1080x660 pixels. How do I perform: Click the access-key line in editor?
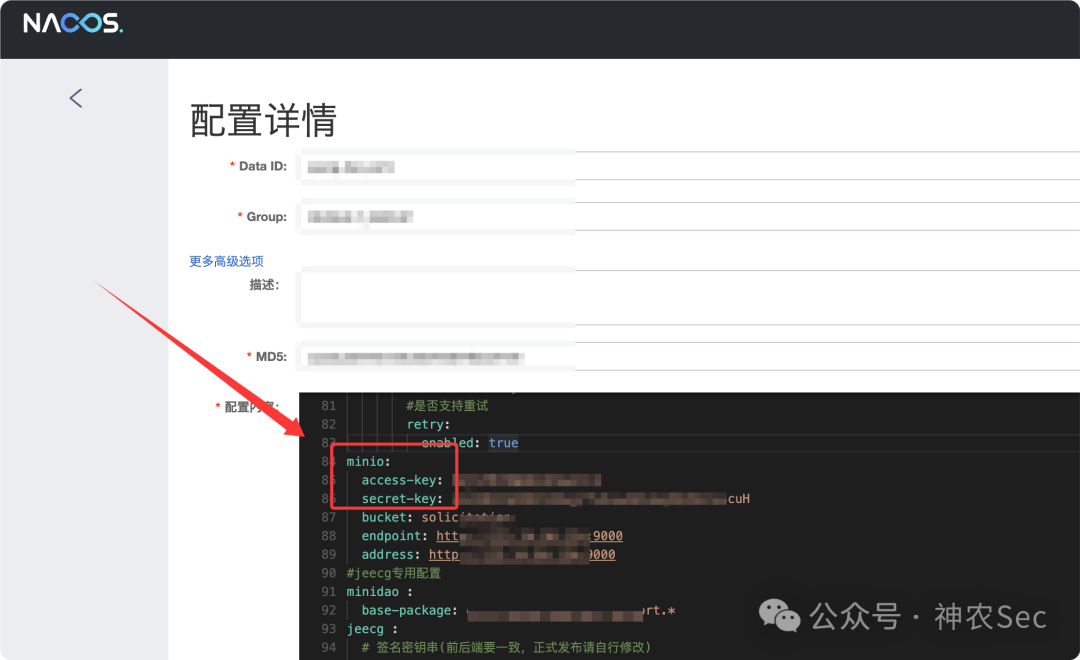(481, 480)
